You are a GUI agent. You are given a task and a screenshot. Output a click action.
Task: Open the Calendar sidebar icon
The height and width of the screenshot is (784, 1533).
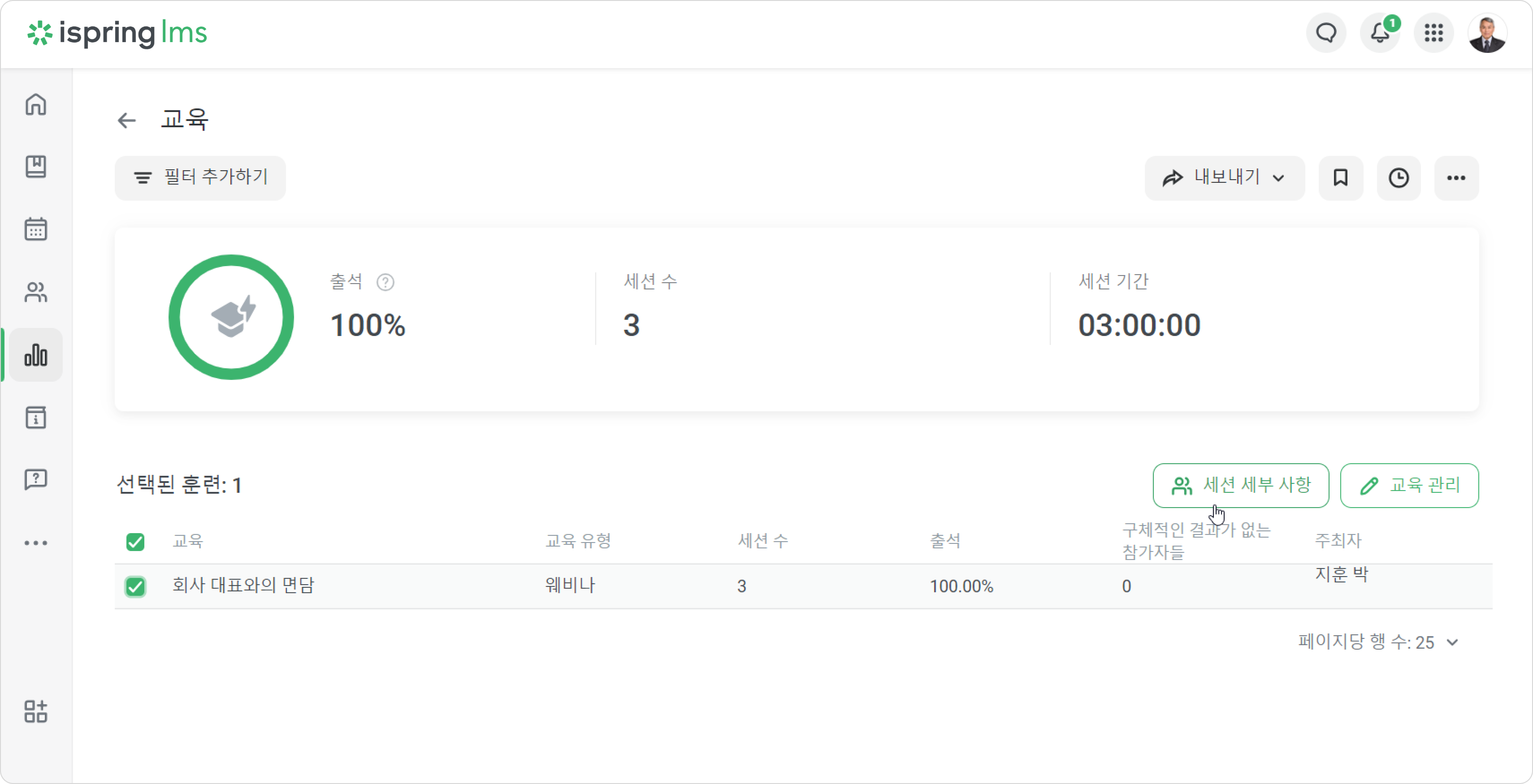(36, 228)
